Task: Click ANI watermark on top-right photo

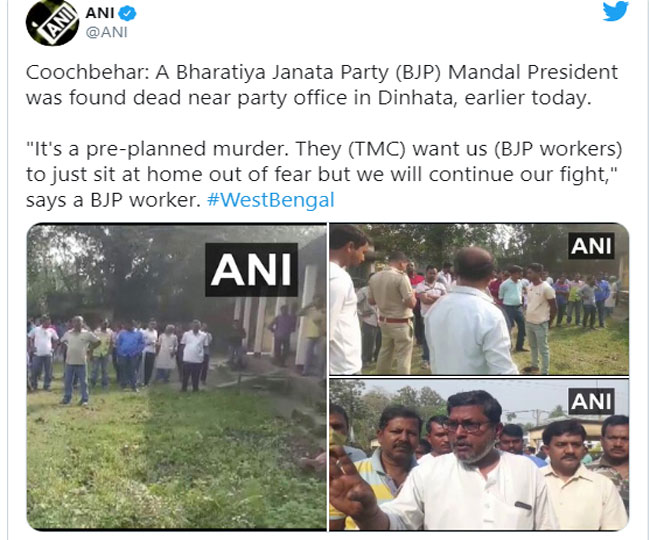Action: 591,246
